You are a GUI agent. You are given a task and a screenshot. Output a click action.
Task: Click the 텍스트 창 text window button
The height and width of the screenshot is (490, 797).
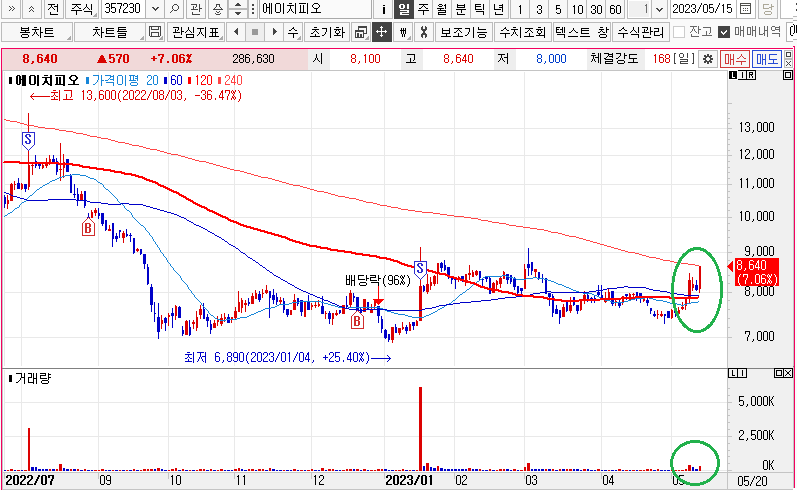click(581, 33)
